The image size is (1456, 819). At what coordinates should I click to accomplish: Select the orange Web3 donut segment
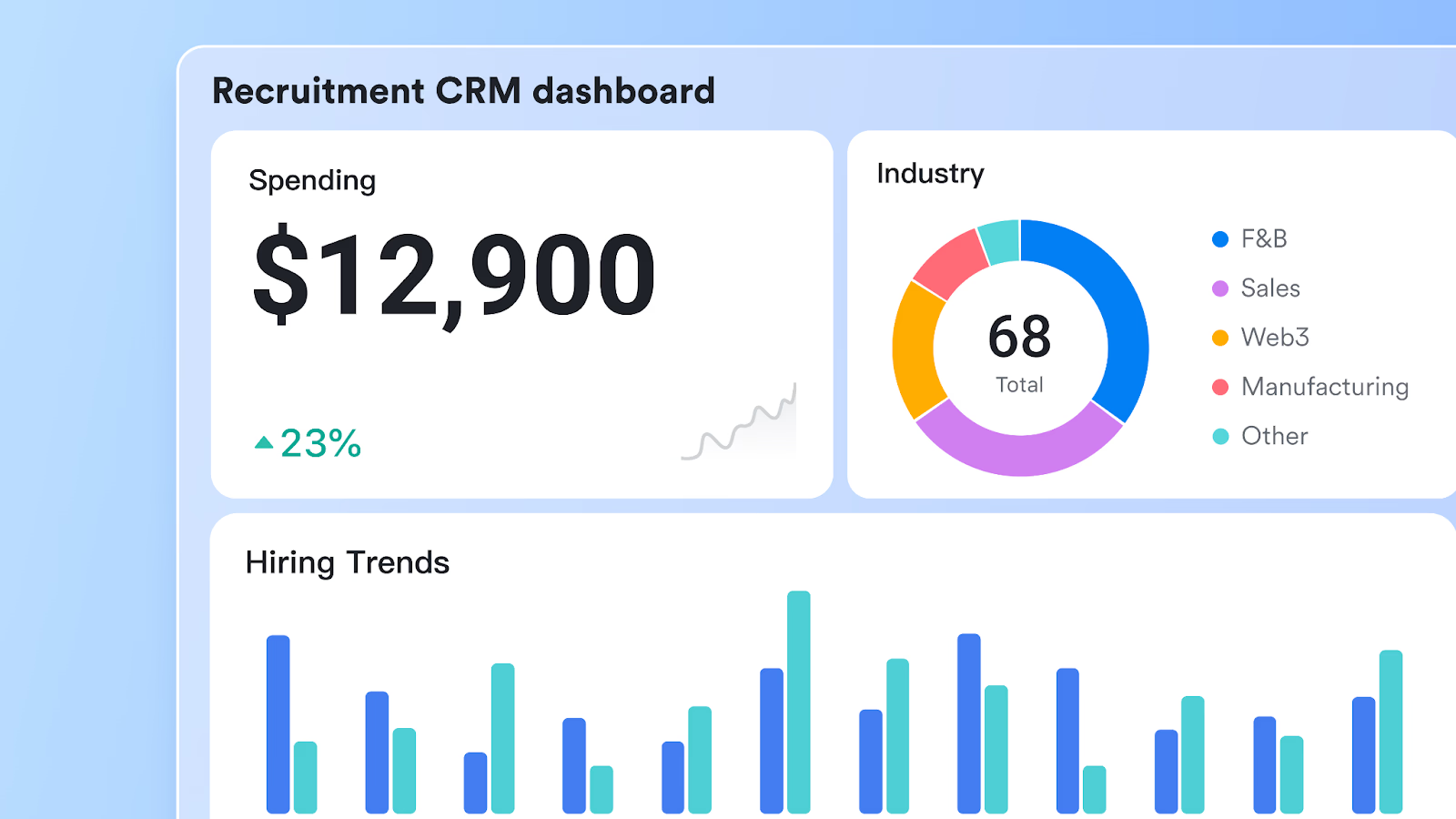coord(914,350)
